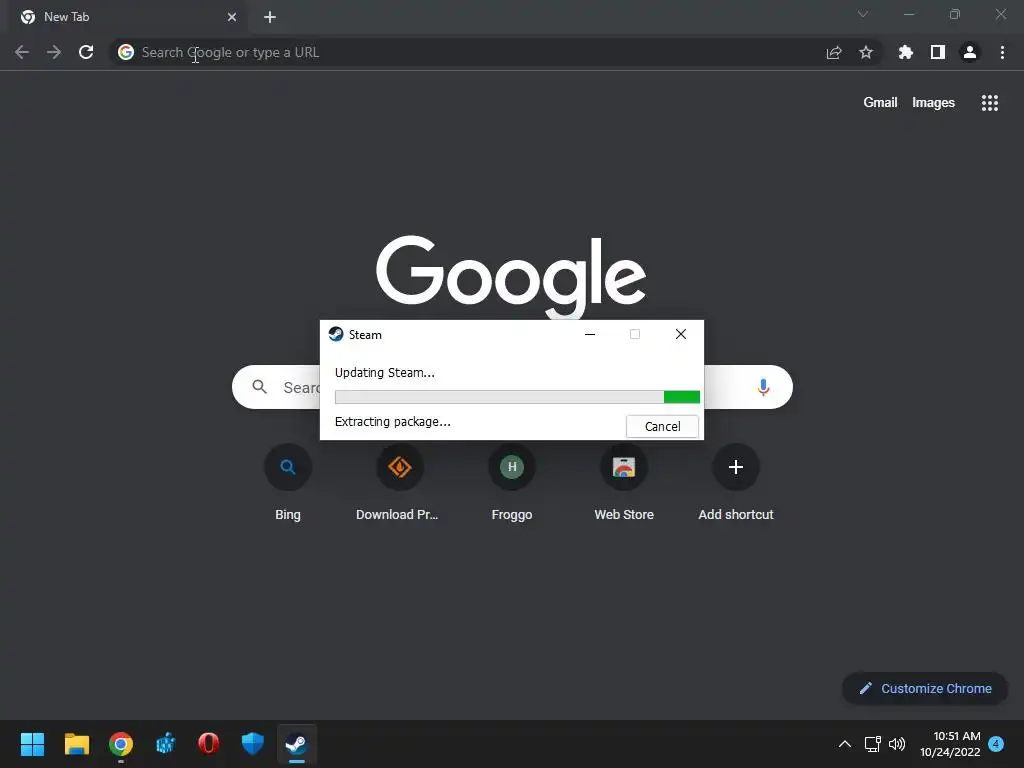1024x768 pixels.
Task: Open the volume tray icon
Action: 897,744
